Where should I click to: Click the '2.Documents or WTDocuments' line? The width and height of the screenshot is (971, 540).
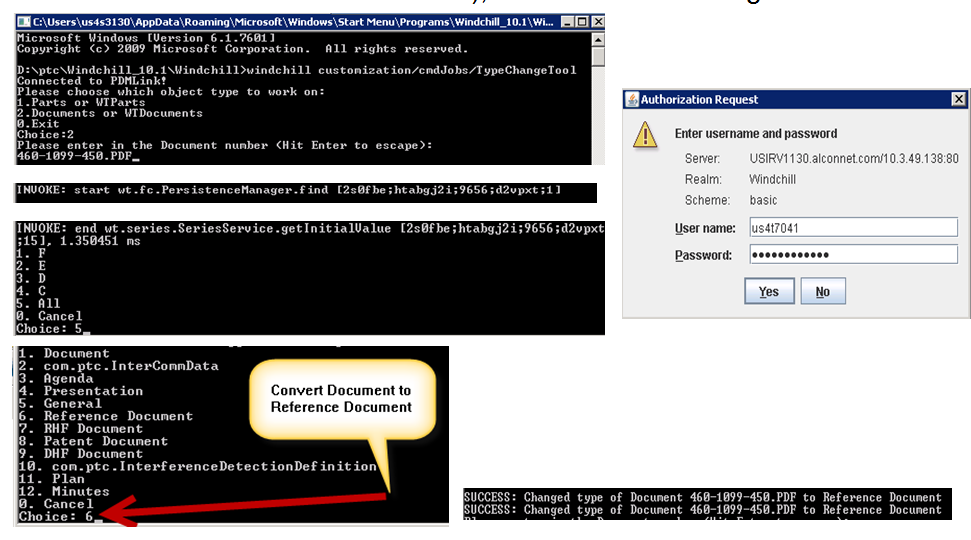click(x=110, y=113)
